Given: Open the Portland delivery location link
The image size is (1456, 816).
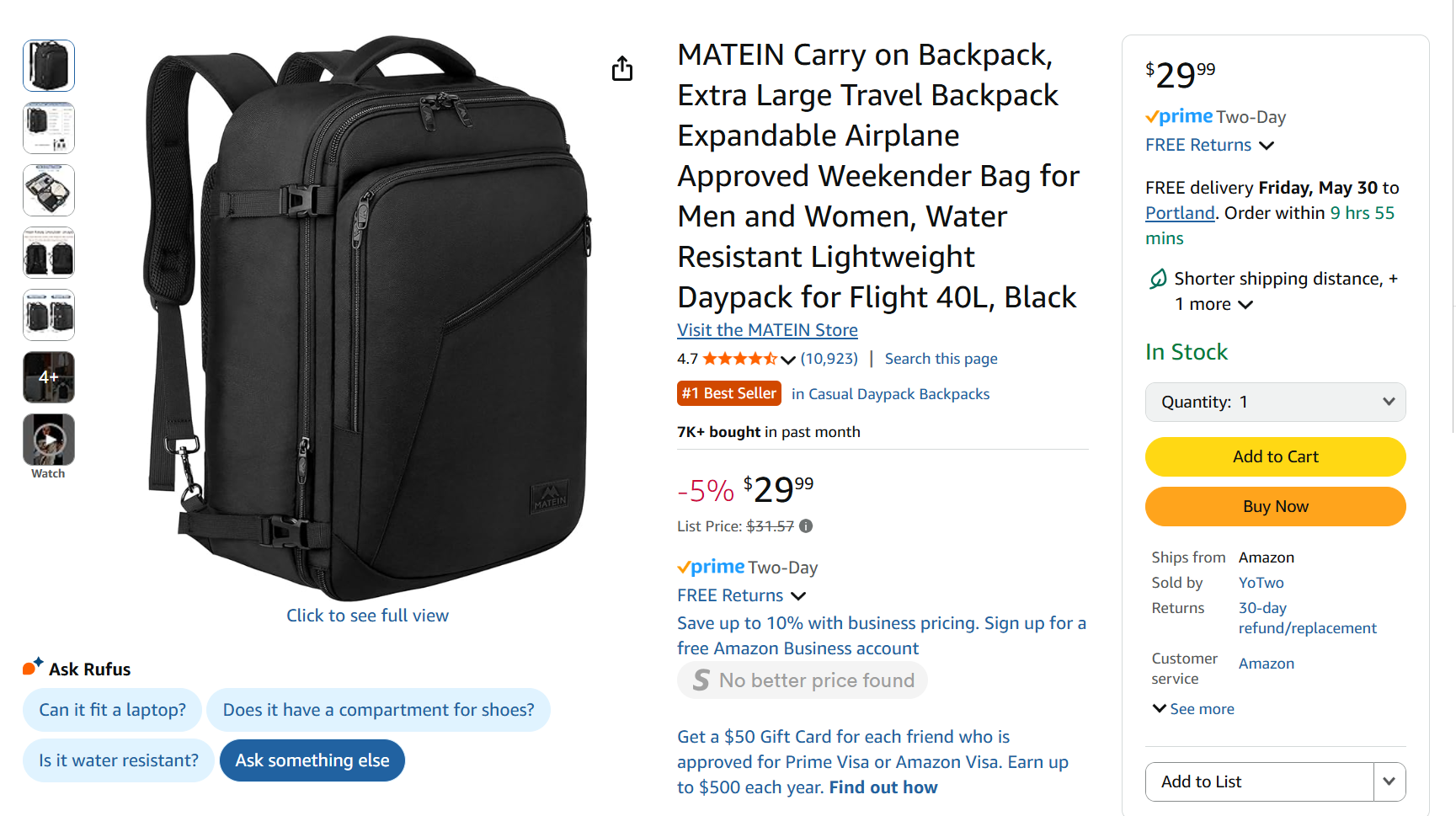Looking at the screenshot, I should coord(1179,212).
